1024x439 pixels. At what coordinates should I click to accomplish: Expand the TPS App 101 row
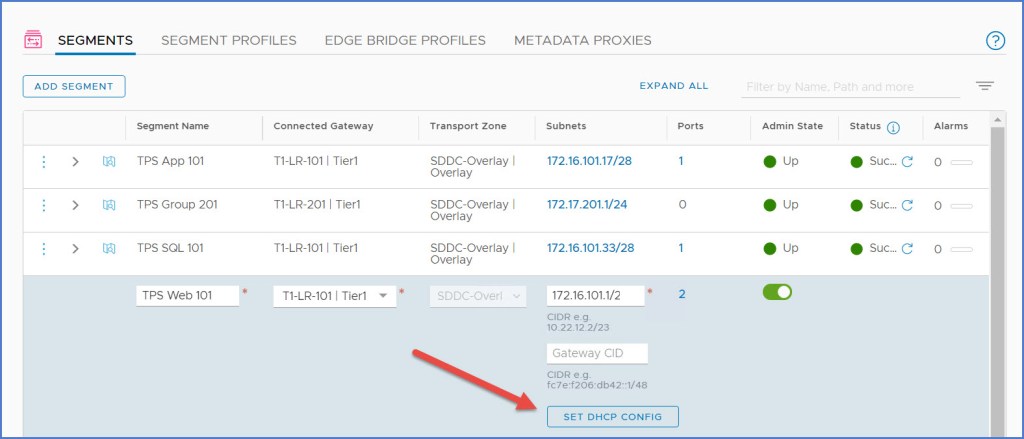tap(75, 161)
